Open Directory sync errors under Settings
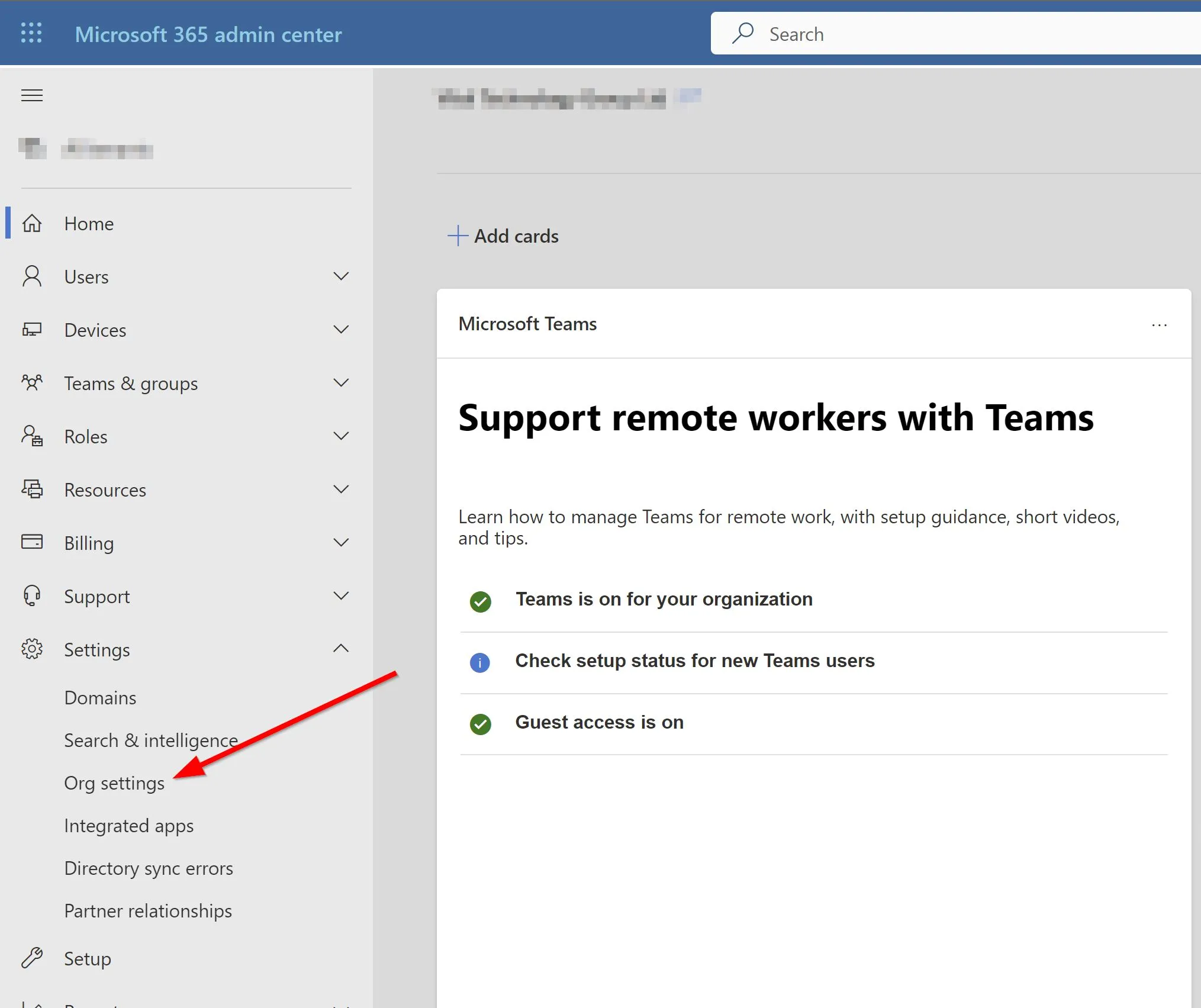1201x1008 pixels. point(149,868)
